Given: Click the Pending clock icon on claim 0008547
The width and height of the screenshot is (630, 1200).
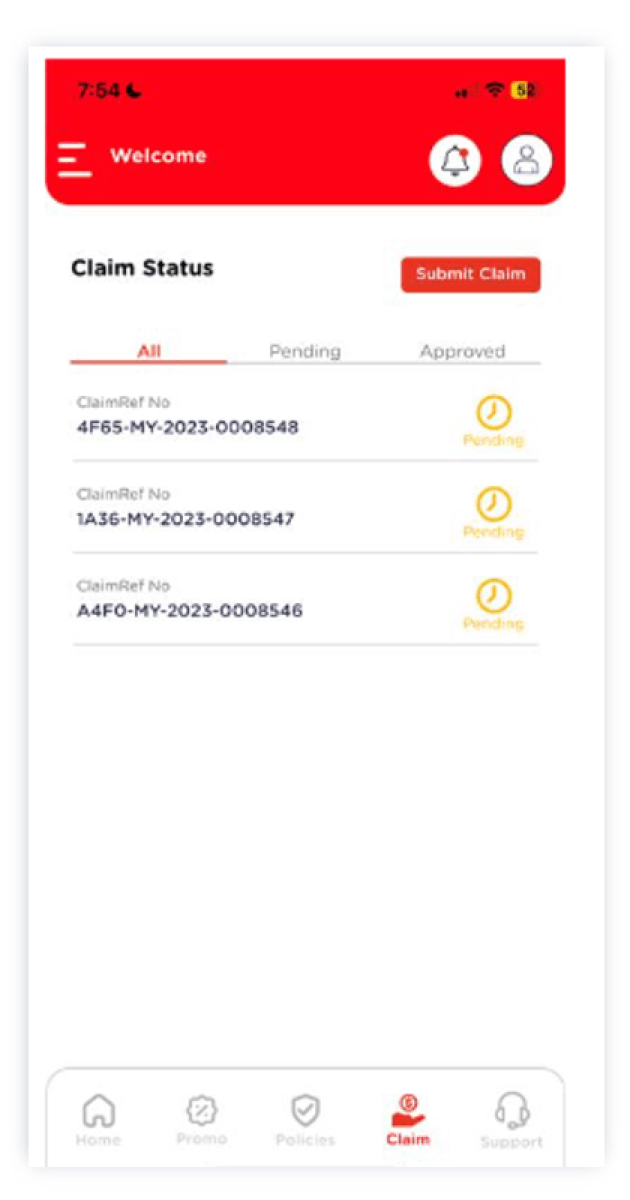Looking at the screenshot, I should (493, 505).
